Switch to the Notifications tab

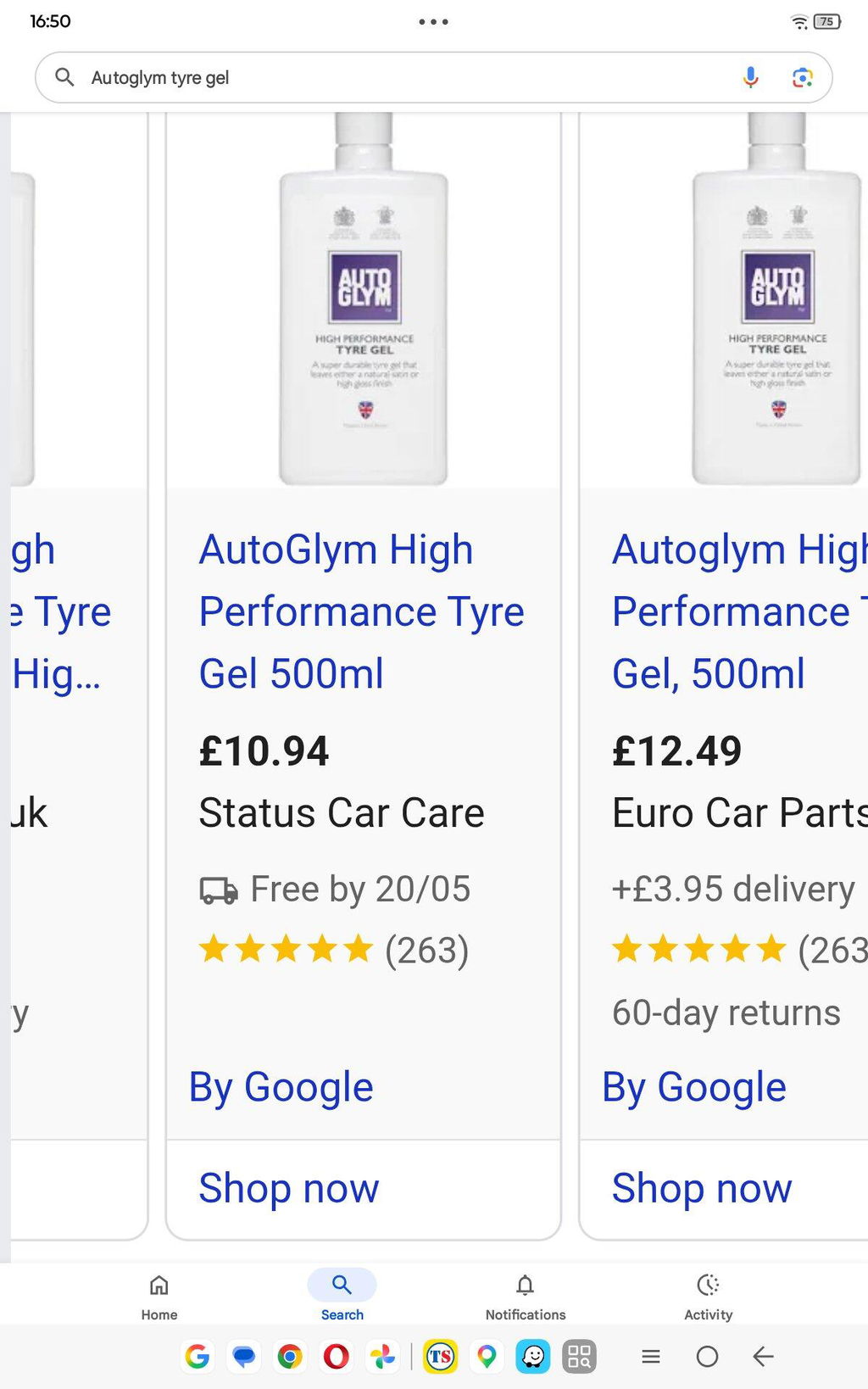pos(526,1297)
